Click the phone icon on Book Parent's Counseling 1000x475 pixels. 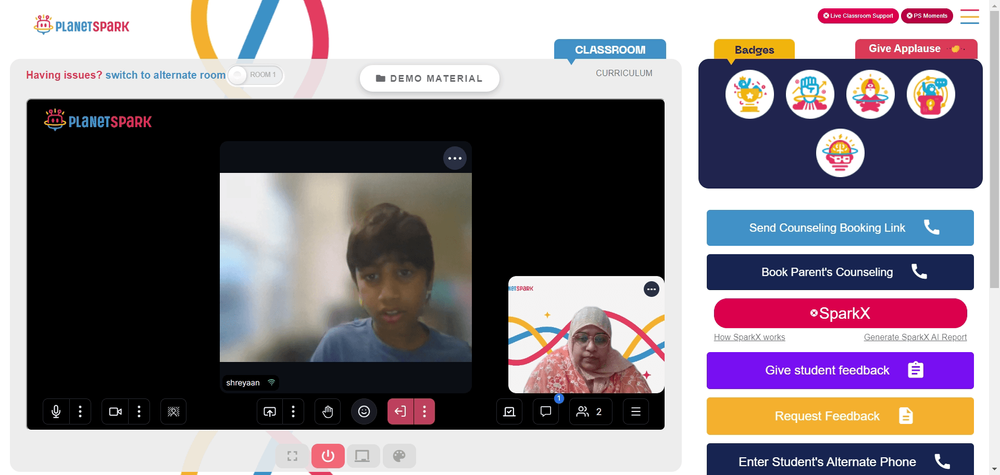click(x=919, y=272)
